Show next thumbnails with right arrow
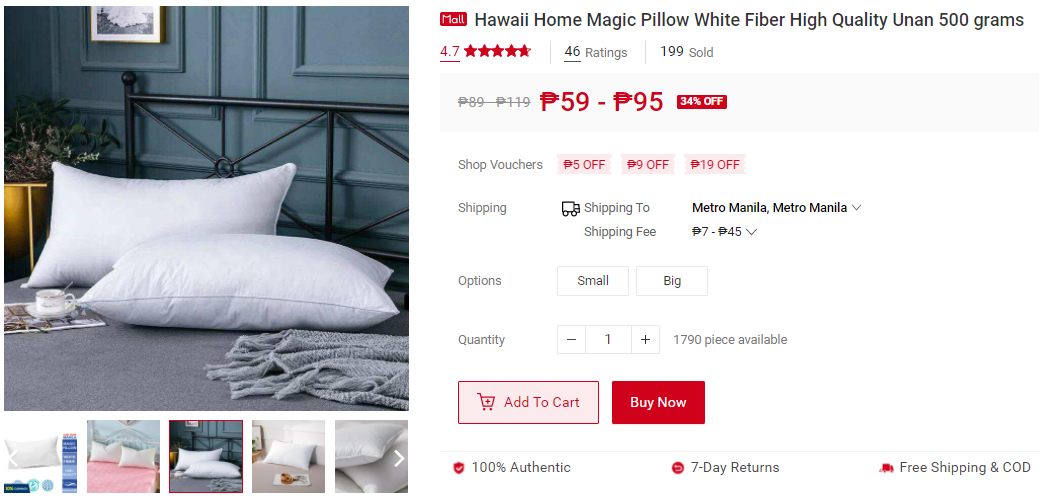The image size is (1042, 501). [399, 458]
